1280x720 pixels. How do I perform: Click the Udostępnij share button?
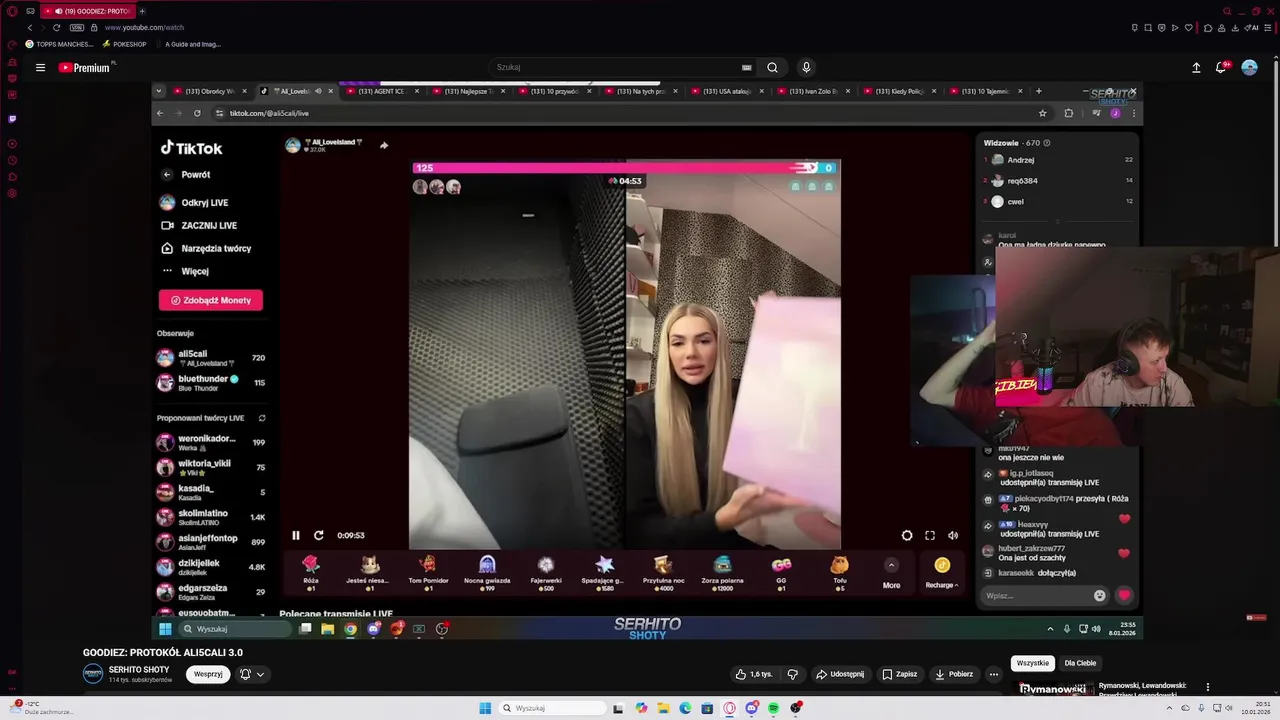point(840,674)
